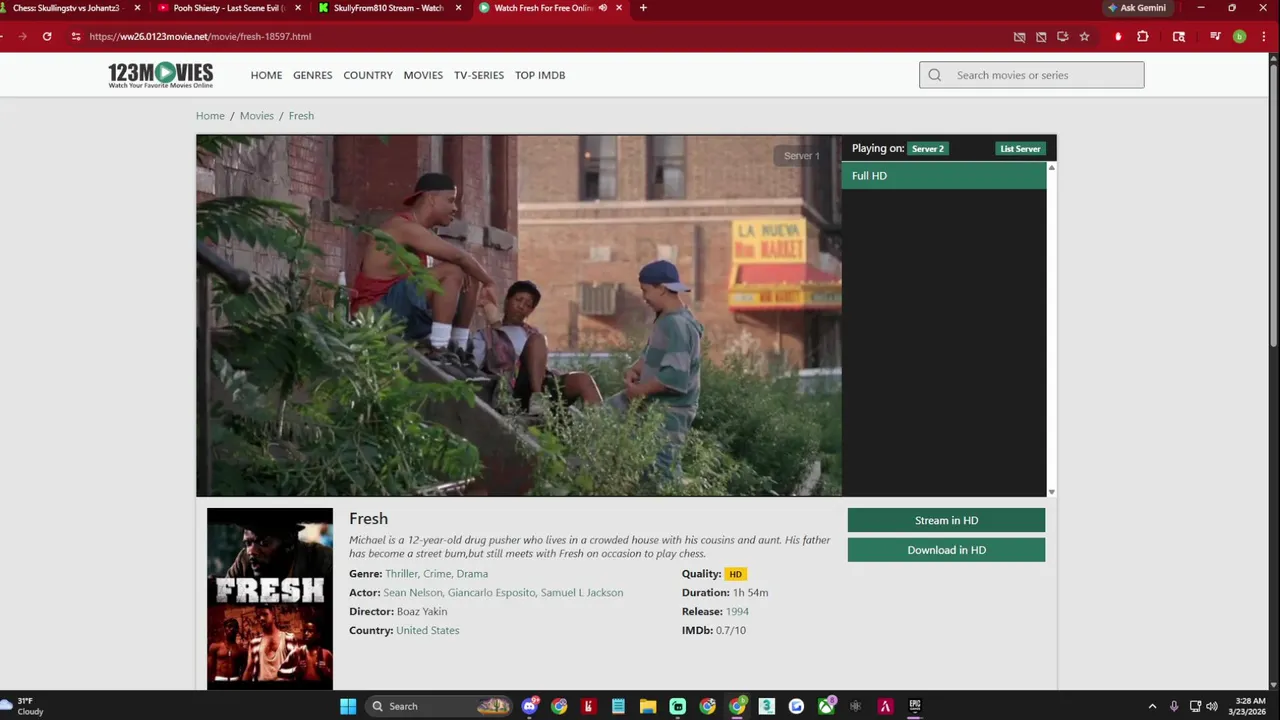Open the media controls music icon
1280x720 pixels.
coord(1215,36)
